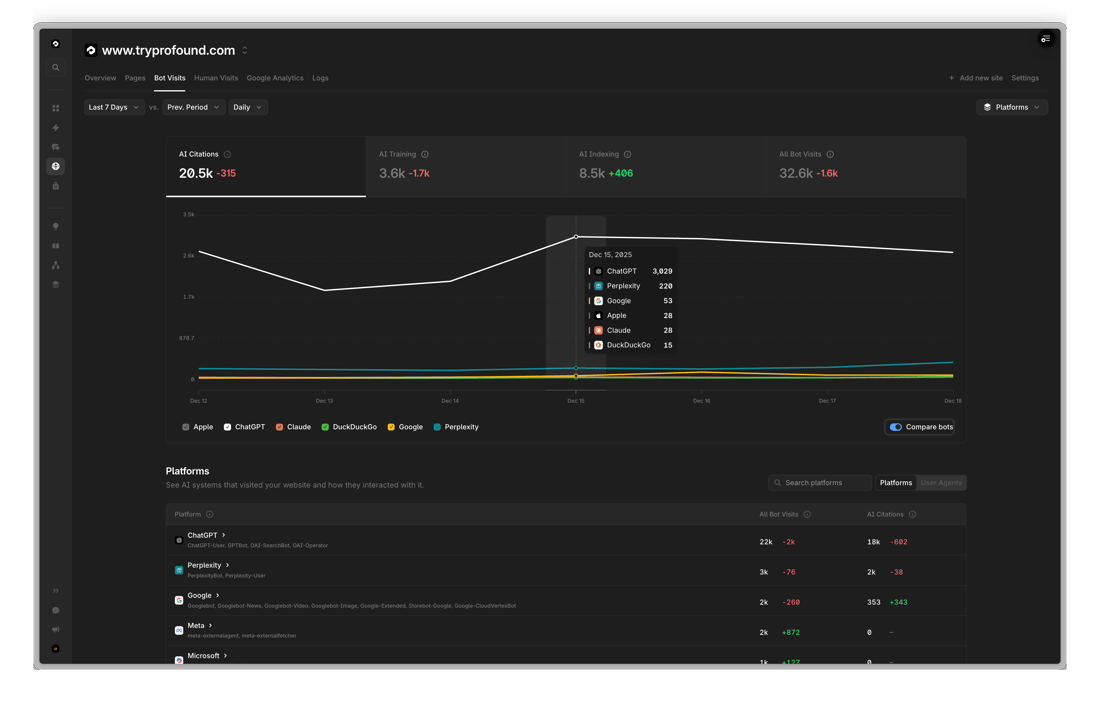1100x714 pixels.
Task: Open the site switcher next to www.tryprofound.com
Action: (245, 50)
